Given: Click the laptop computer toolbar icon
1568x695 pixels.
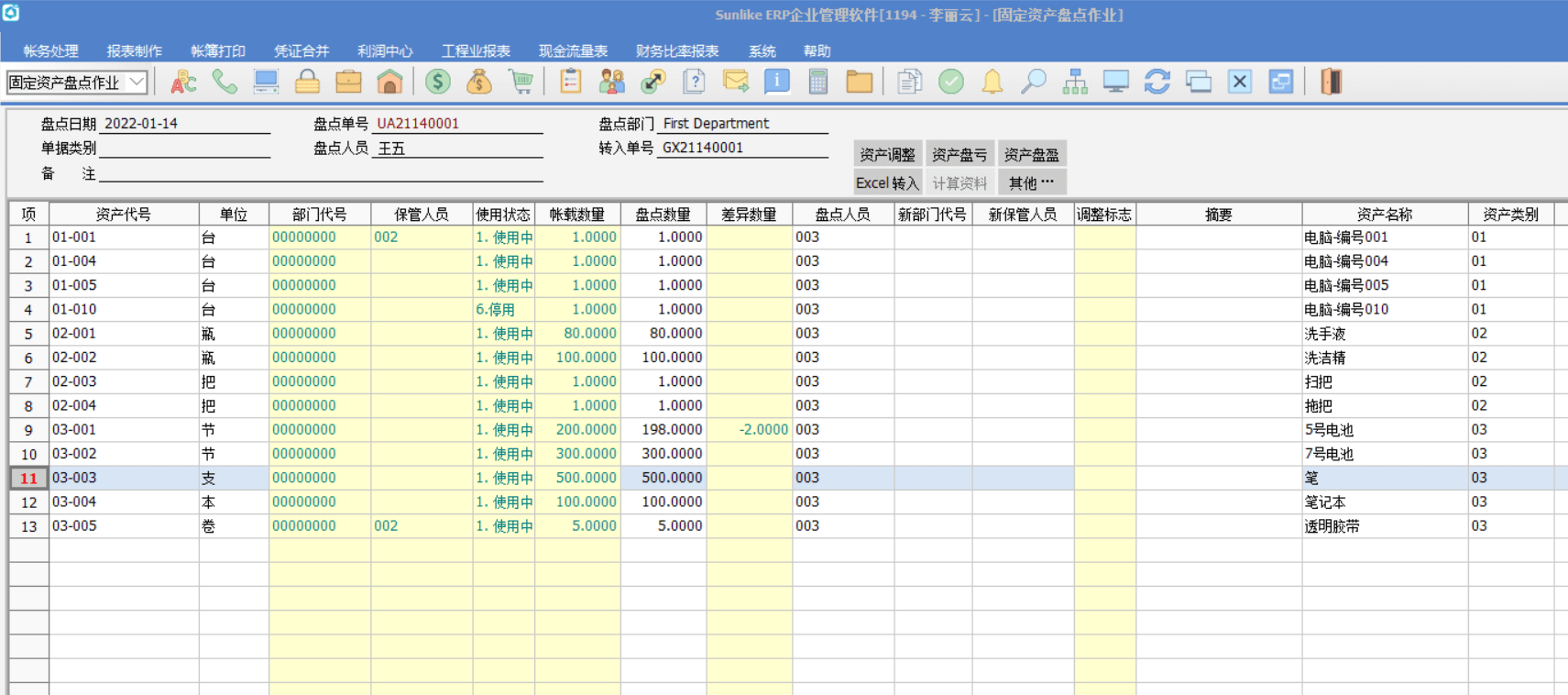Looking at the screenshot, I should [x=266, y=82].
